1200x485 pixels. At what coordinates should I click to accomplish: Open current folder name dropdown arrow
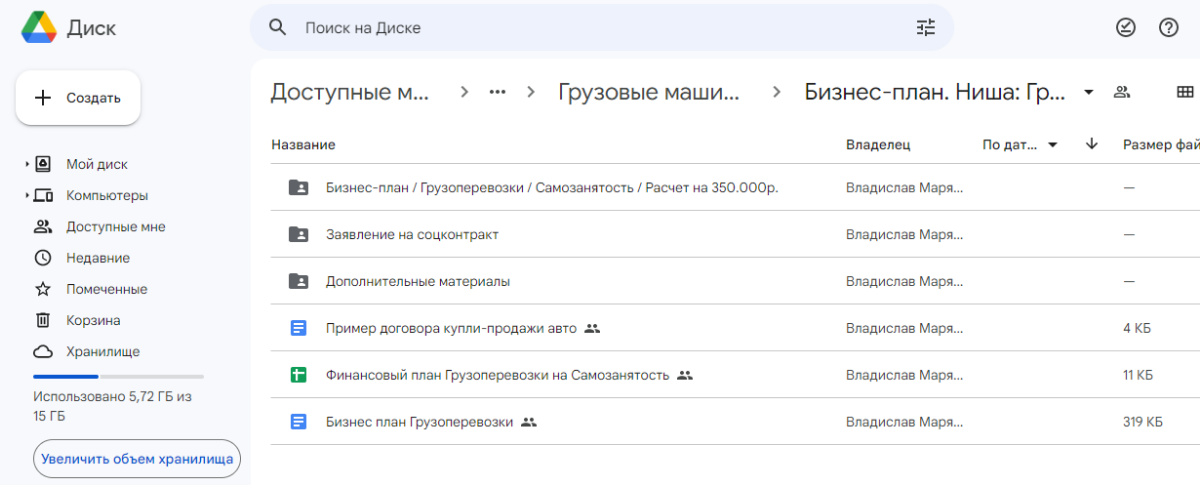[1088, 93]
